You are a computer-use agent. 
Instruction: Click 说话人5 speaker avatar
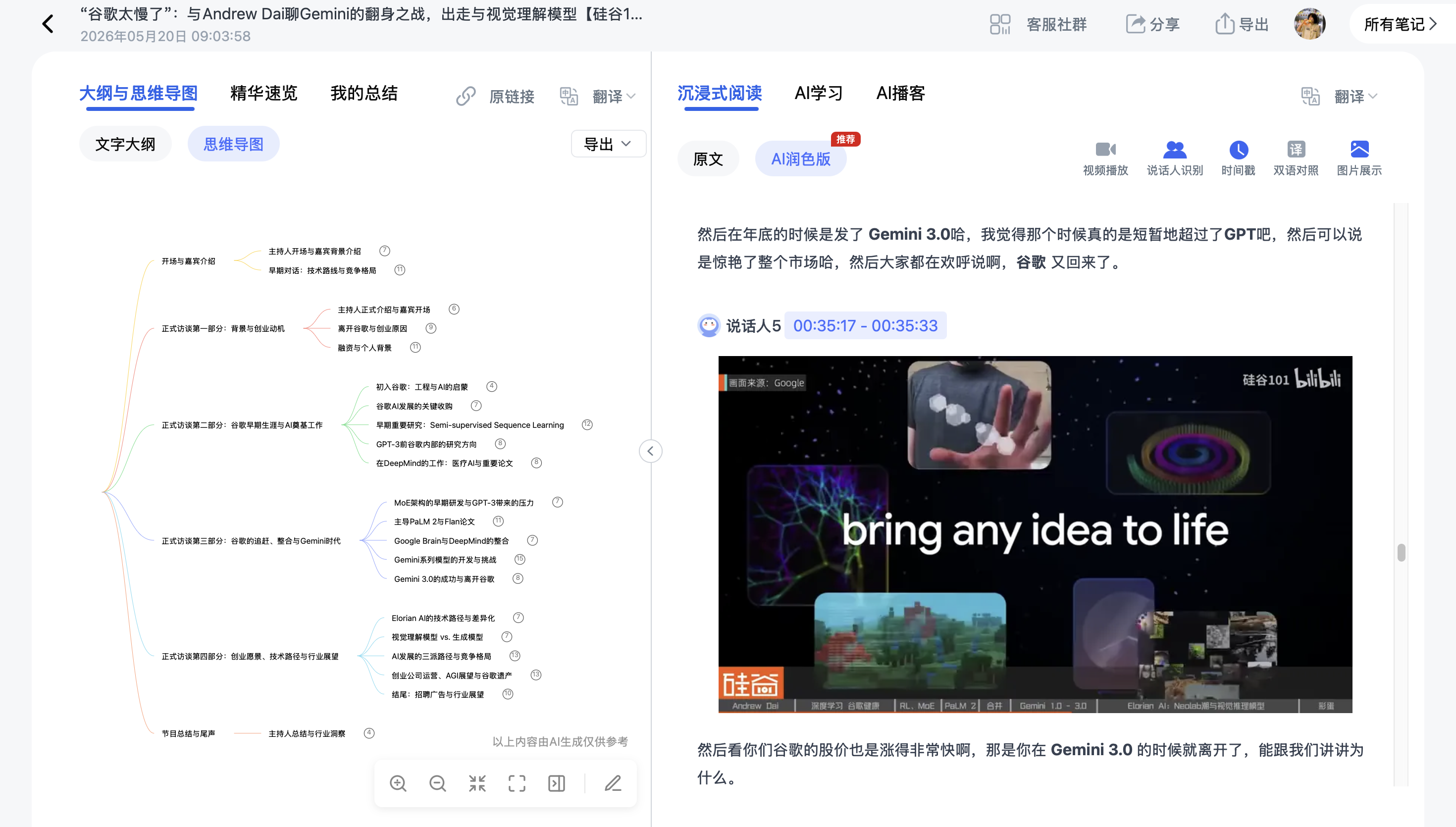pyautogui.click(x=709, y=325)
